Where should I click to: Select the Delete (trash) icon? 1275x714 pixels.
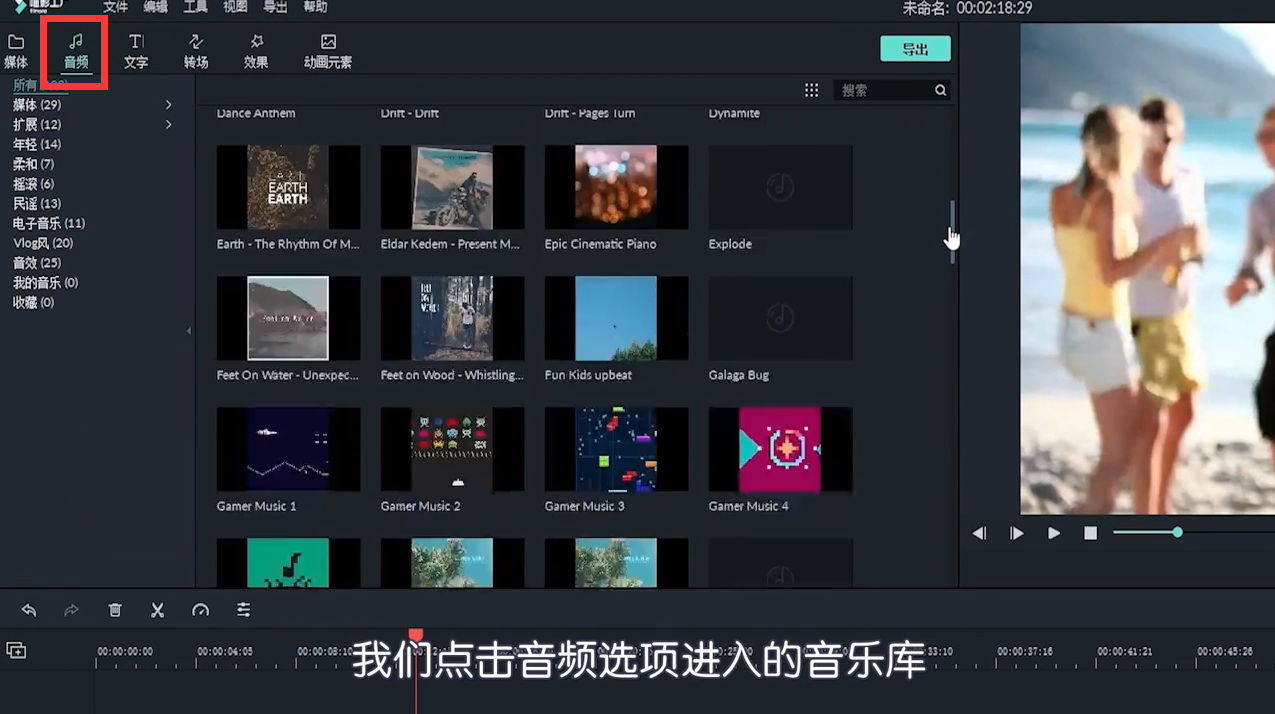click(x=114, y=609)
